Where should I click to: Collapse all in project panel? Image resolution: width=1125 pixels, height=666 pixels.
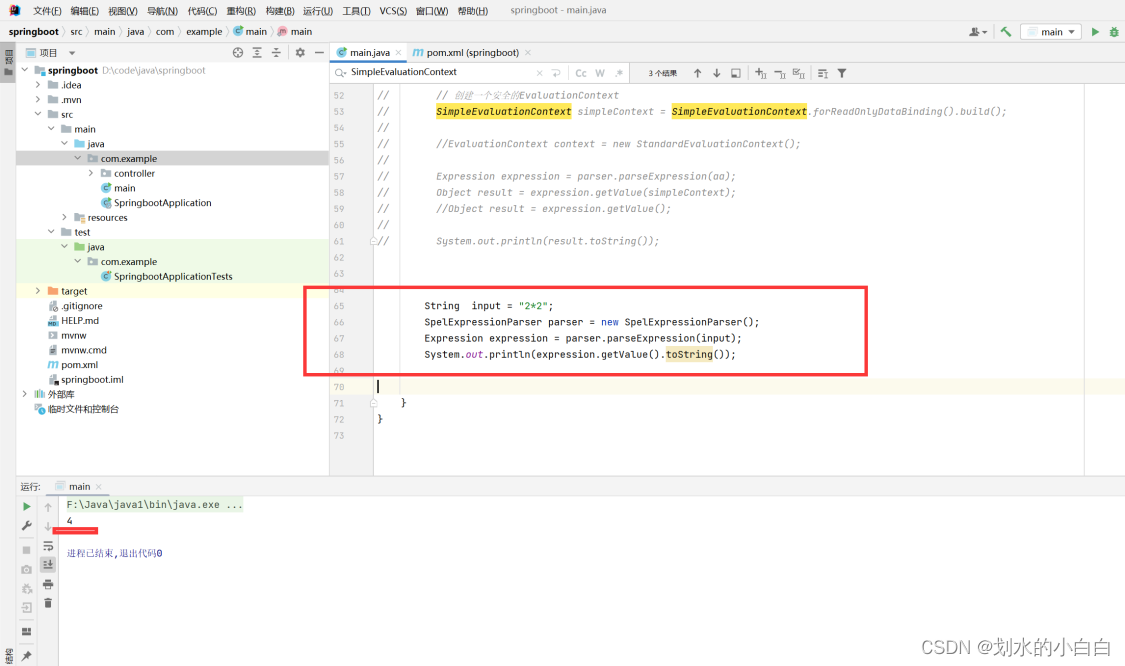click(276, 52)
